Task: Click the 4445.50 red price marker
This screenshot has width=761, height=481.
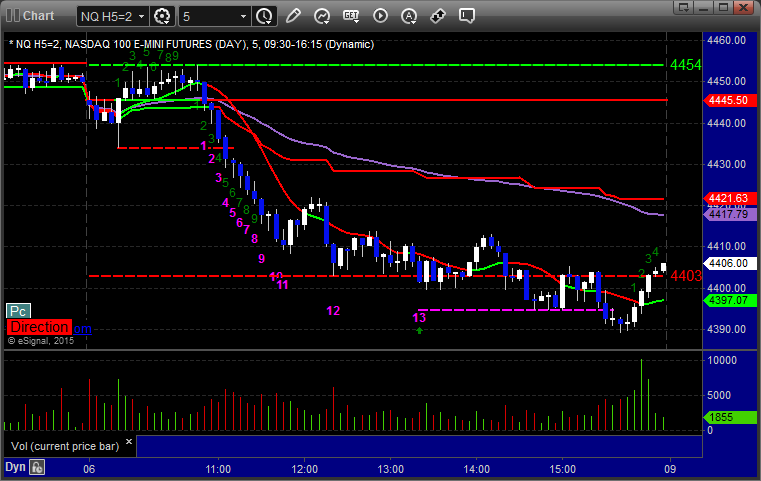Action: tap(729, 100)
